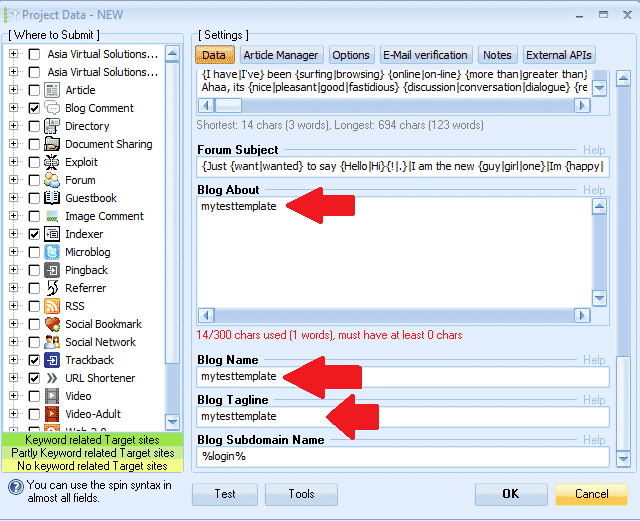Click the URL Shortener icon

coord(53,378)
